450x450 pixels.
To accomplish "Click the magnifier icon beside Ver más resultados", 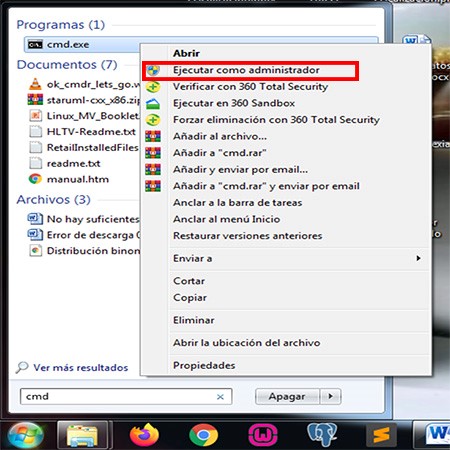I will [x=22, y=367].
